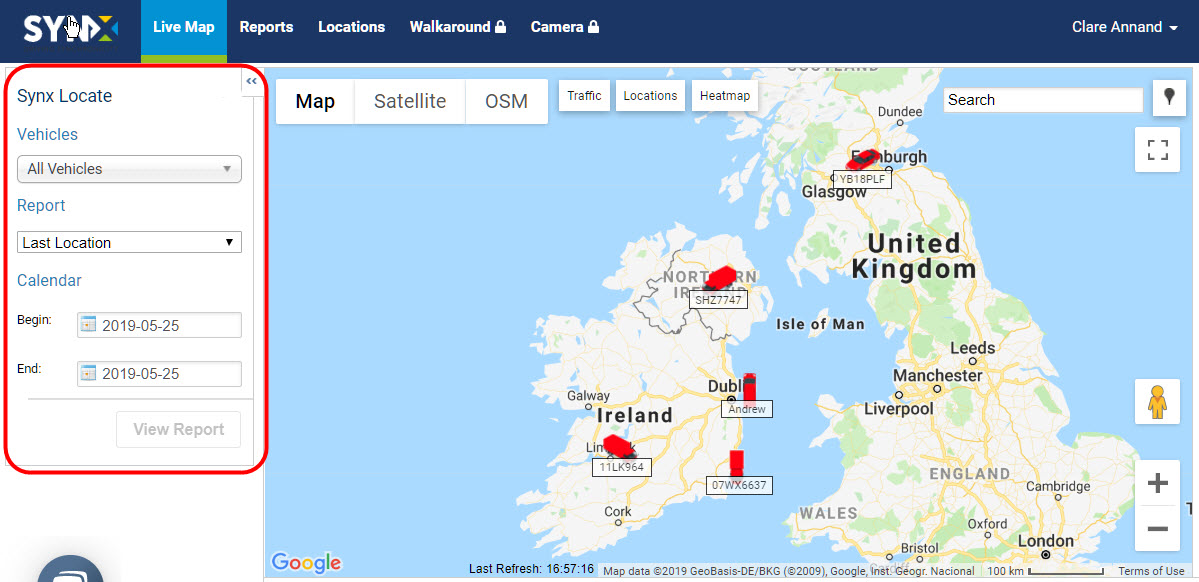Select the red vehicle marker 07WX6637

736,463
